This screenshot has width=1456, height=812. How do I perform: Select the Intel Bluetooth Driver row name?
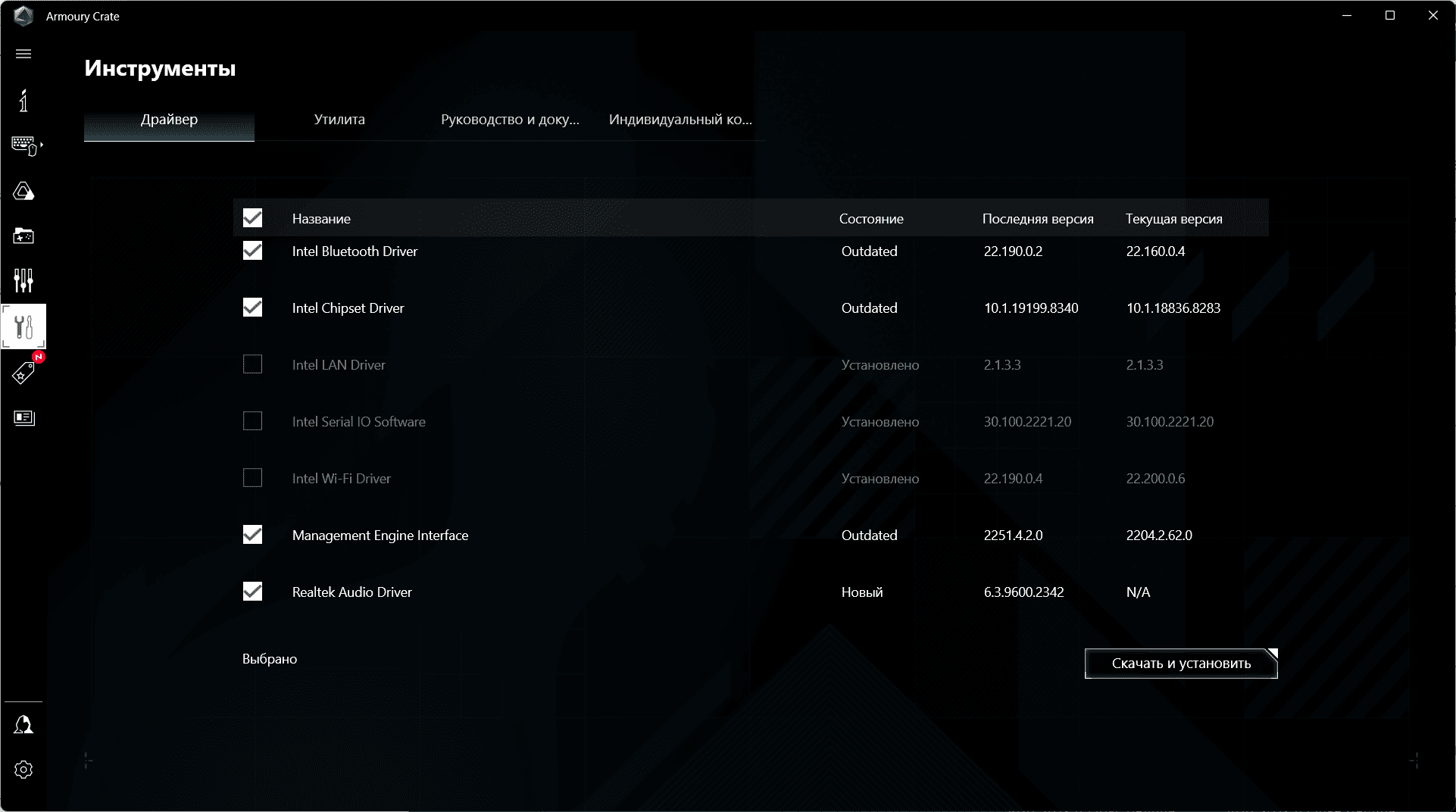355,251
